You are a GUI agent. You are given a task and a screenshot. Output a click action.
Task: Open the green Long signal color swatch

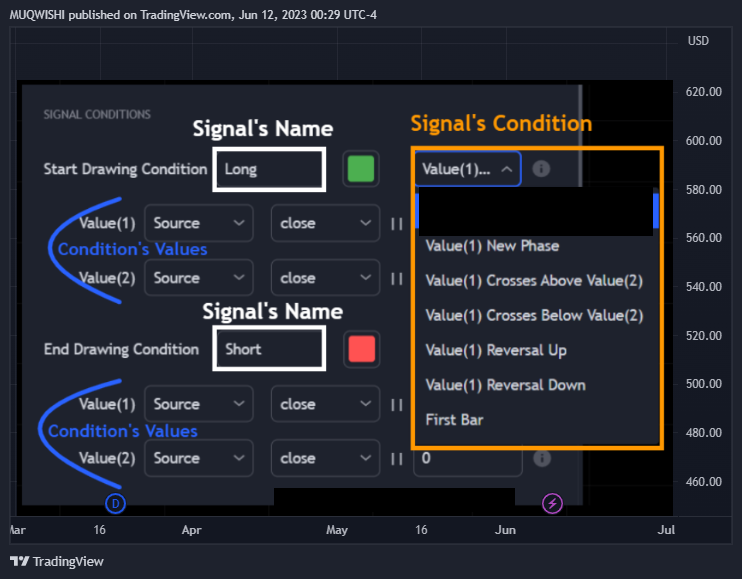coord(361,169)
